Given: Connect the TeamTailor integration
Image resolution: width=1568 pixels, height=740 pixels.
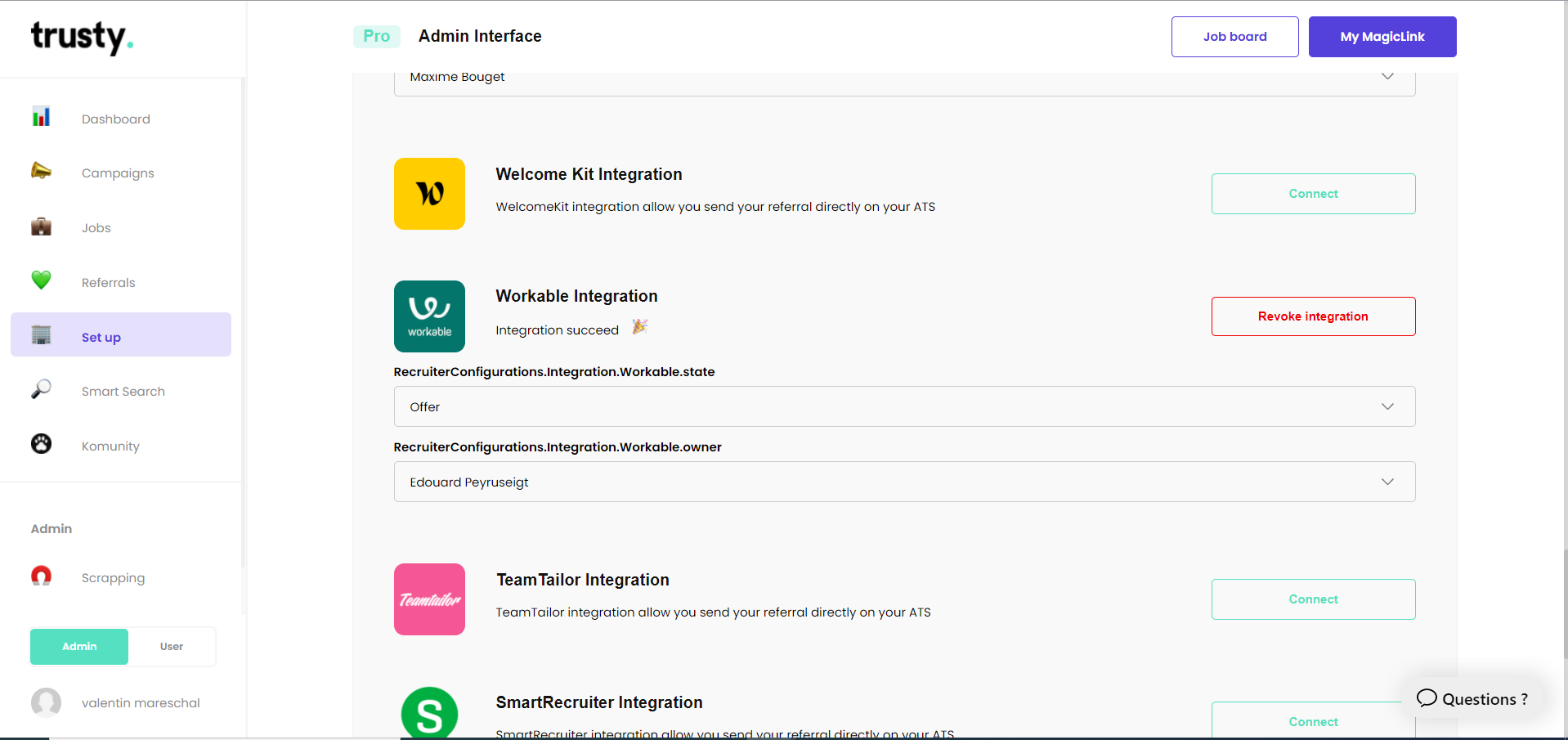Looking at the screenshot, I should tap(1312, 599).
